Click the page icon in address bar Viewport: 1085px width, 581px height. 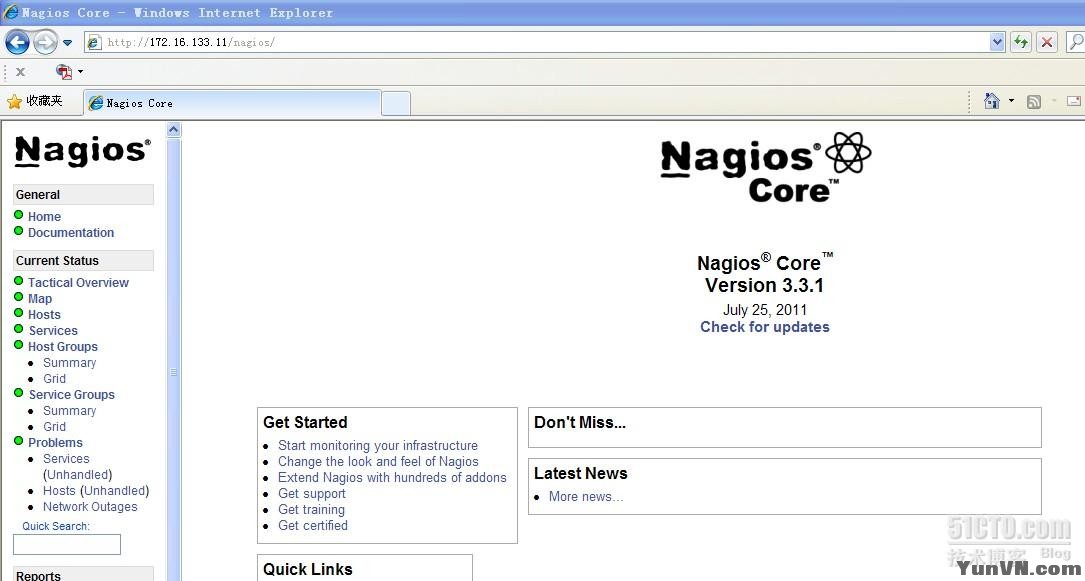[95, 42]
